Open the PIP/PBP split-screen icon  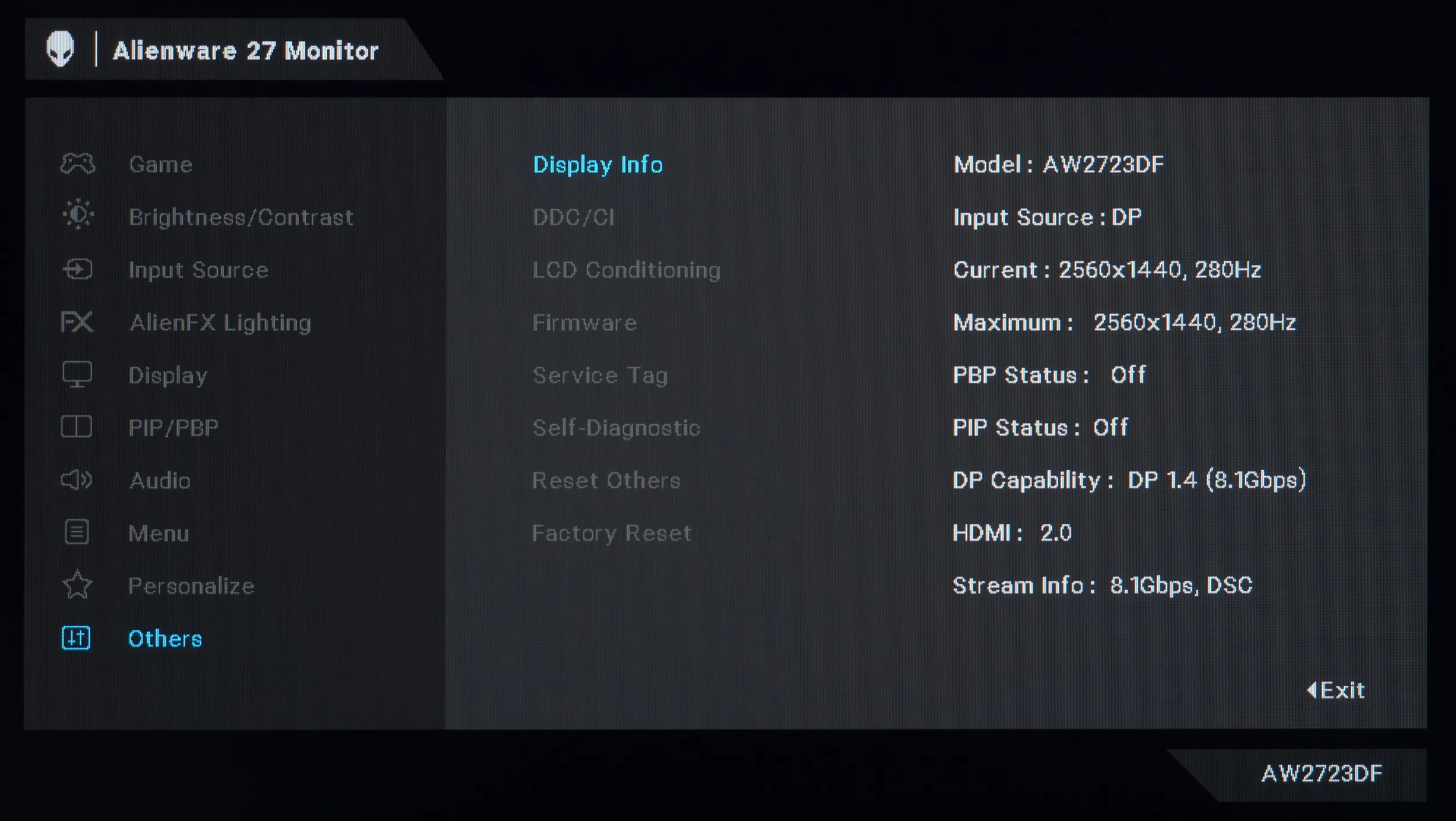76,427
